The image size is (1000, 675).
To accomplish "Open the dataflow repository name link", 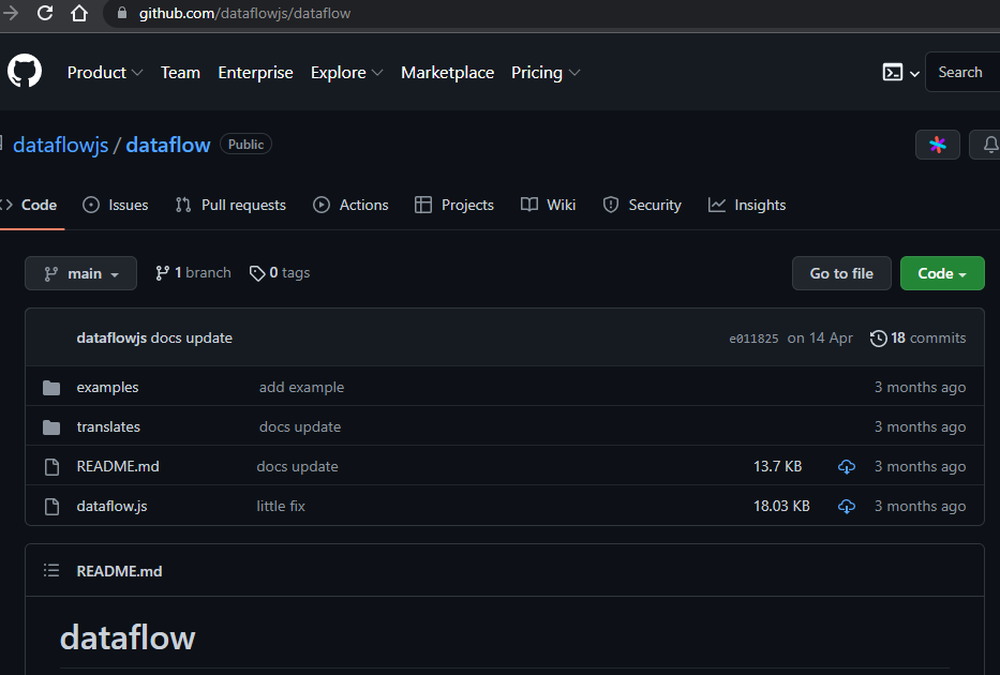I will tap(168, 145).
